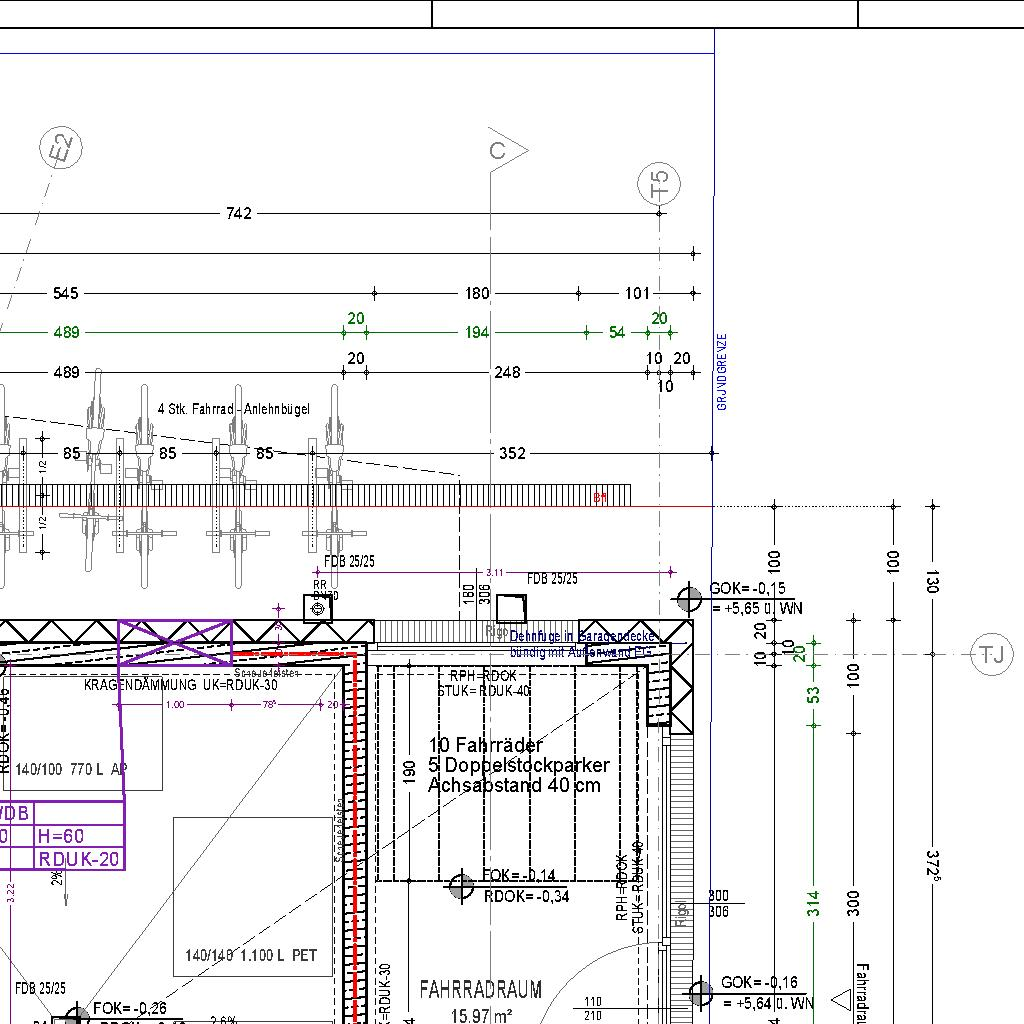Click the 742 dimension text
1024x1024 pixels.
click(x=239, y=213)
